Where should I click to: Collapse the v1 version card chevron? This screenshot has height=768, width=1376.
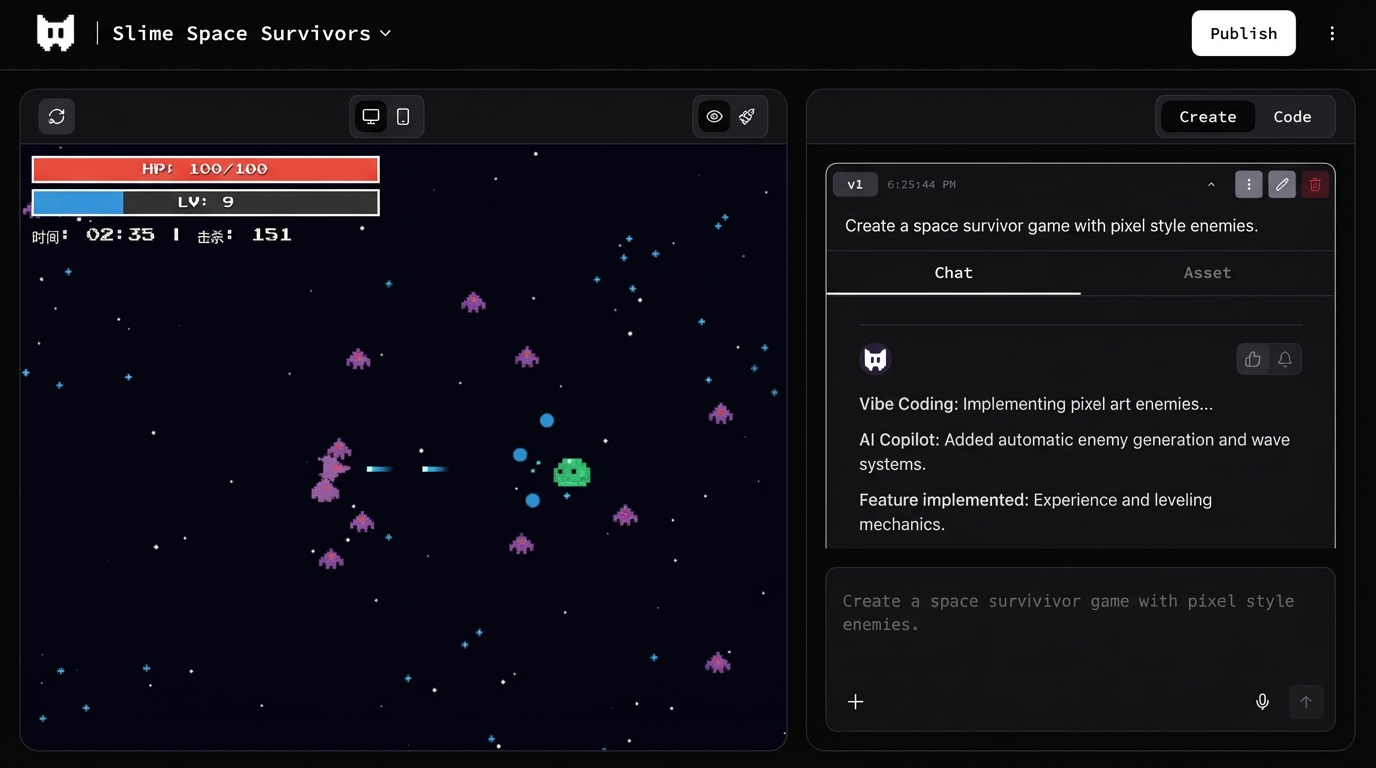tap(1211, 185)
